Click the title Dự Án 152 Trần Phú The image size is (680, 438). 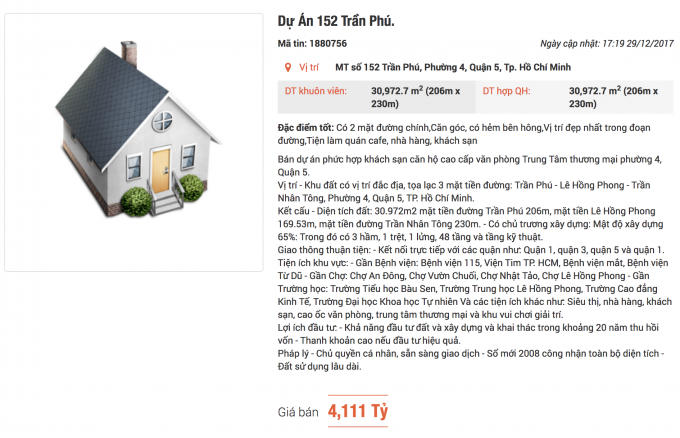[x=336, y=21]
